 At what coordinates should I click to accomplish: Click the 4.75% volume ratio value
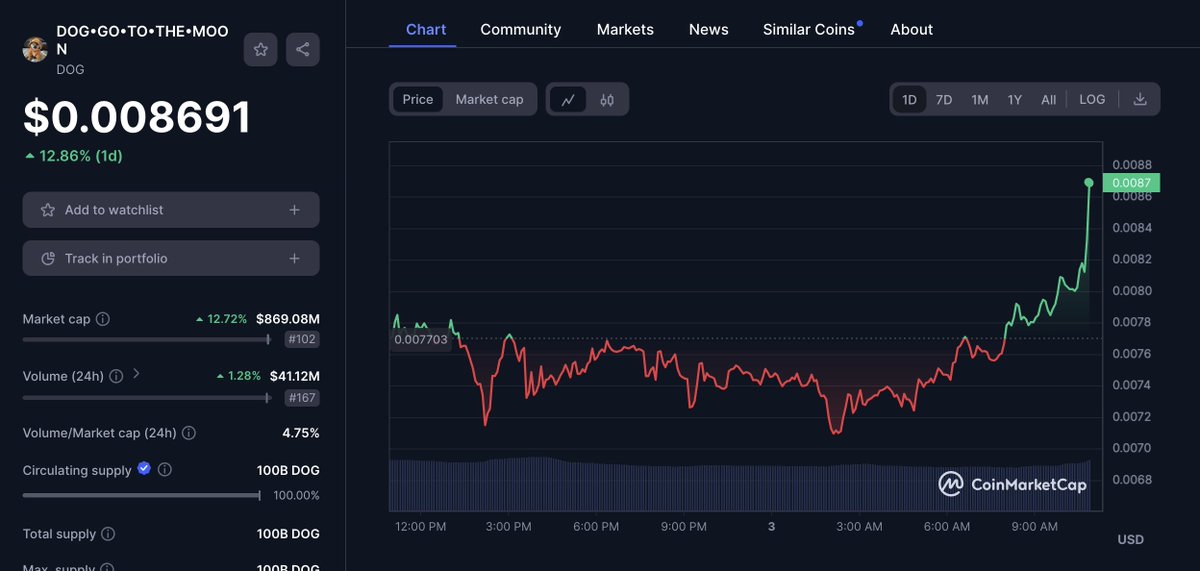pyautogui.click(x=301, y=433)
